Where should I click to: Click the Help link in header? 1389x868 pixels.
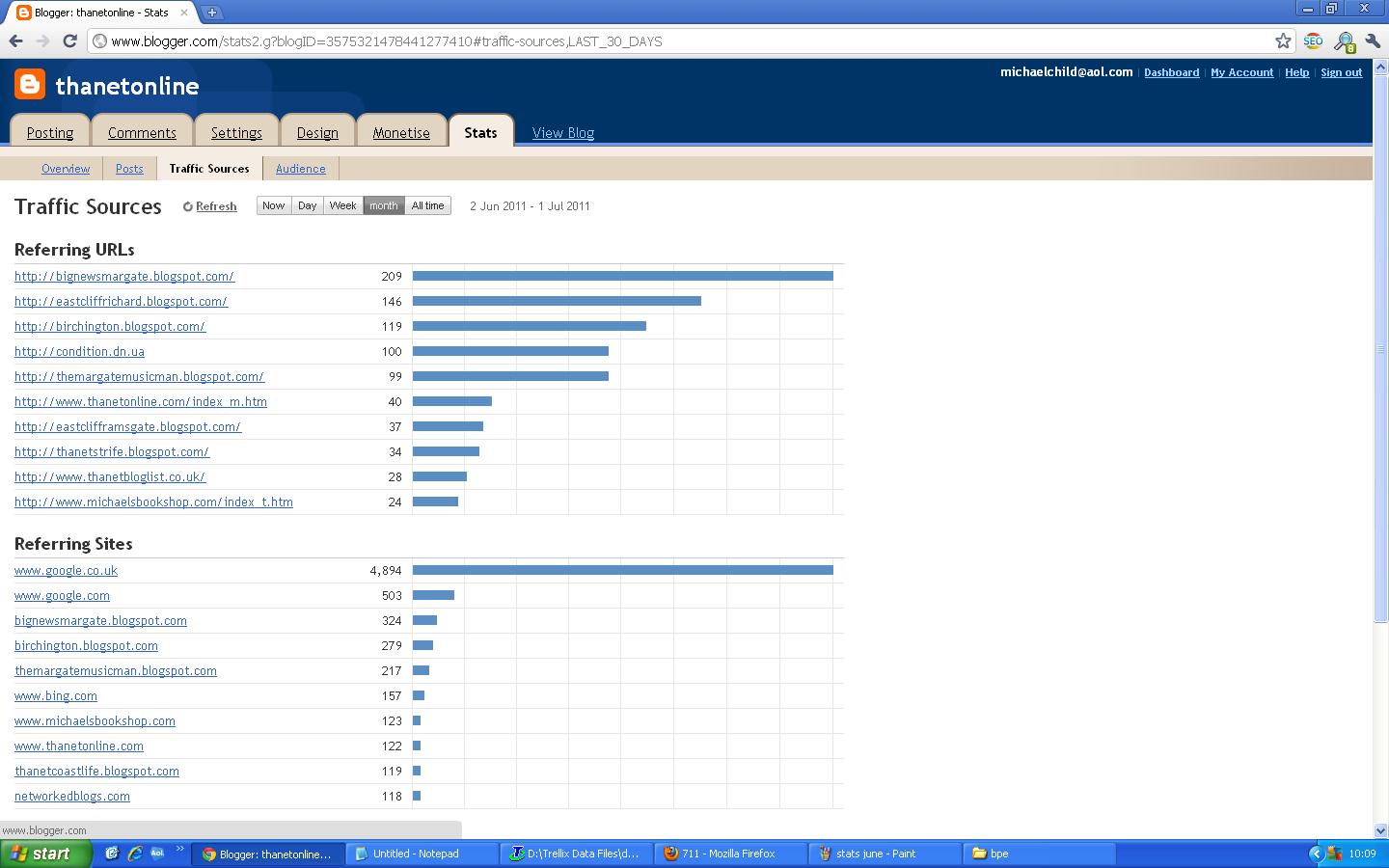[1297, 72]
